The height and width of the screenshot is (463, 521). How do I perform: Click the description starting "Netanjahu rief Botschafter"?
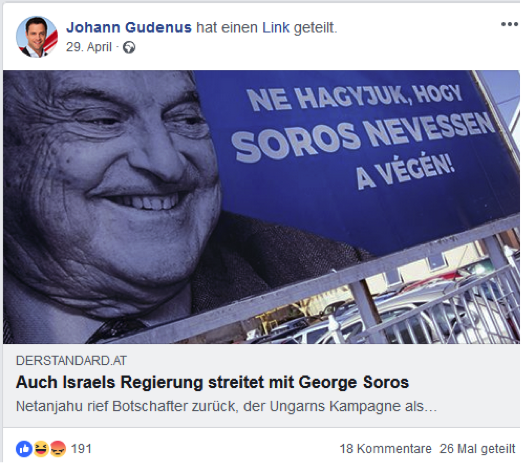226,406
